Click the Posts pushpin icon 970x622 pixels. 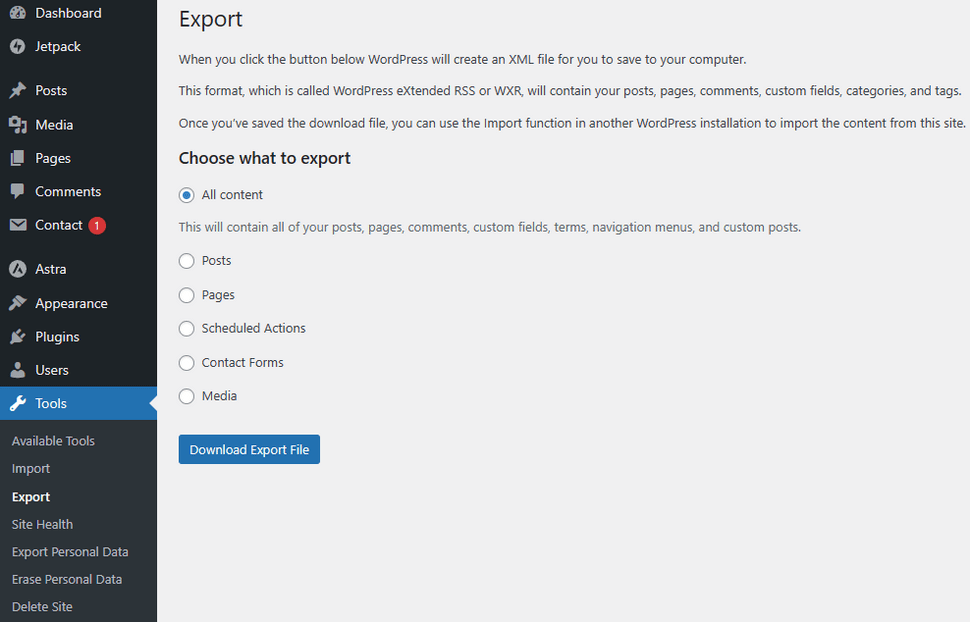pos(18,90)
